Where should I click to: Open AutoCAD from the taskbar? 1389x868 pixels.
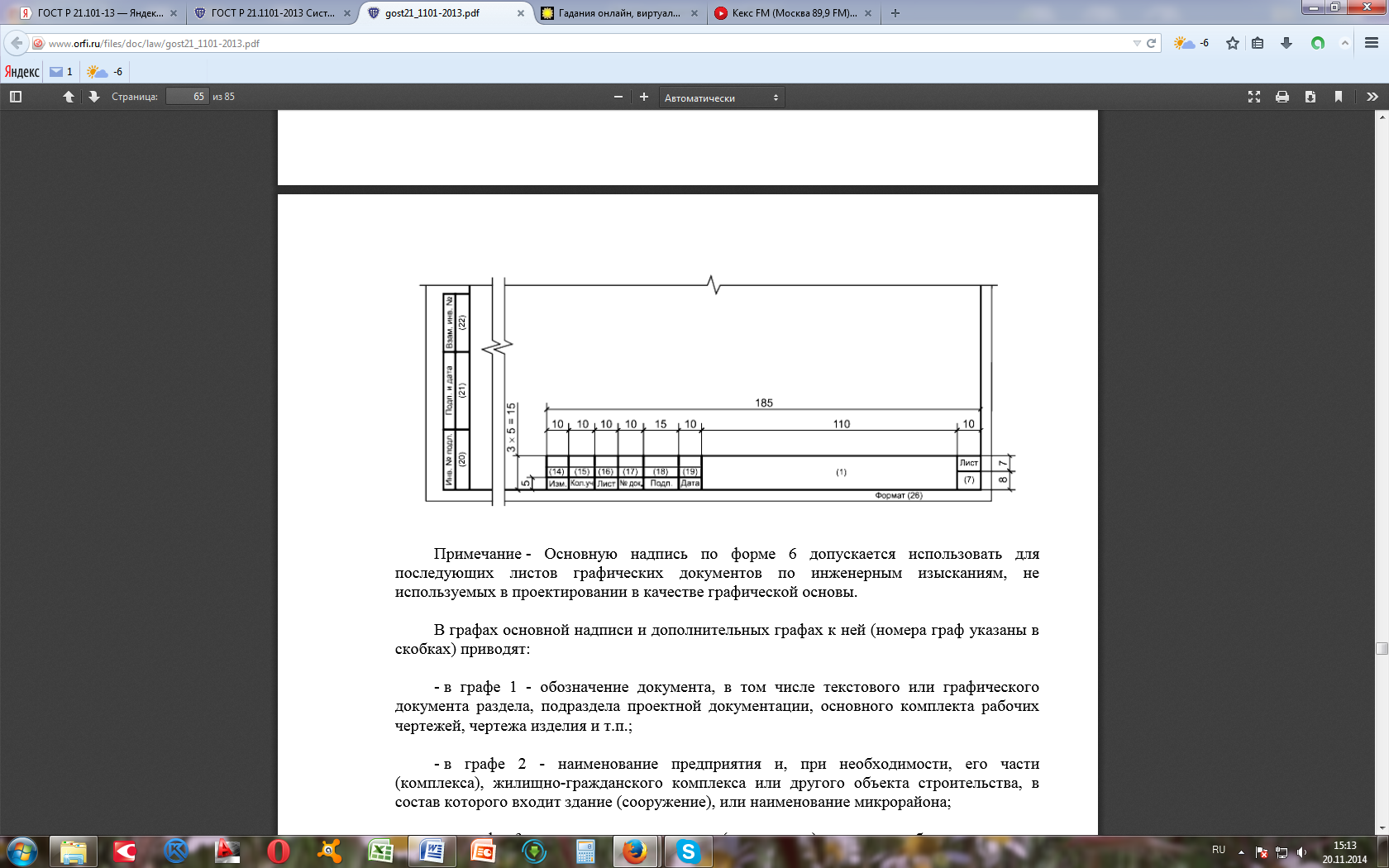click(227, 851)
